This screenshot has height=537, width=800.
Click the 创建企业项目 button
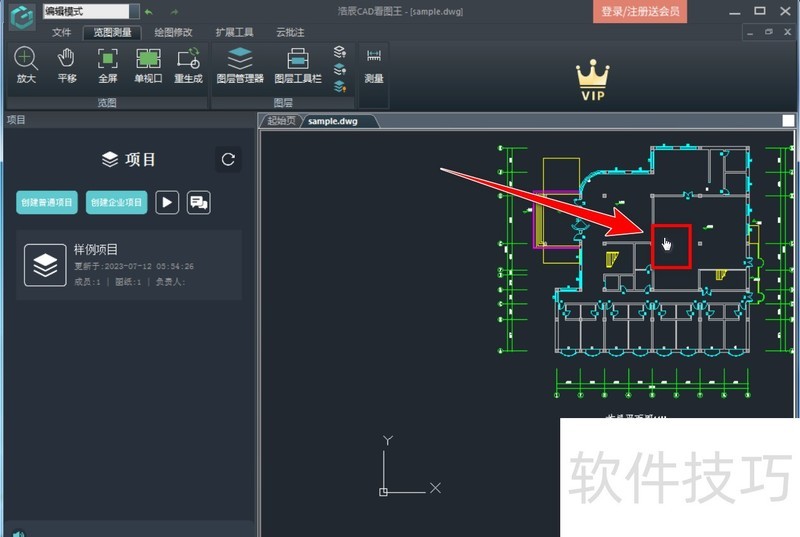116,202
